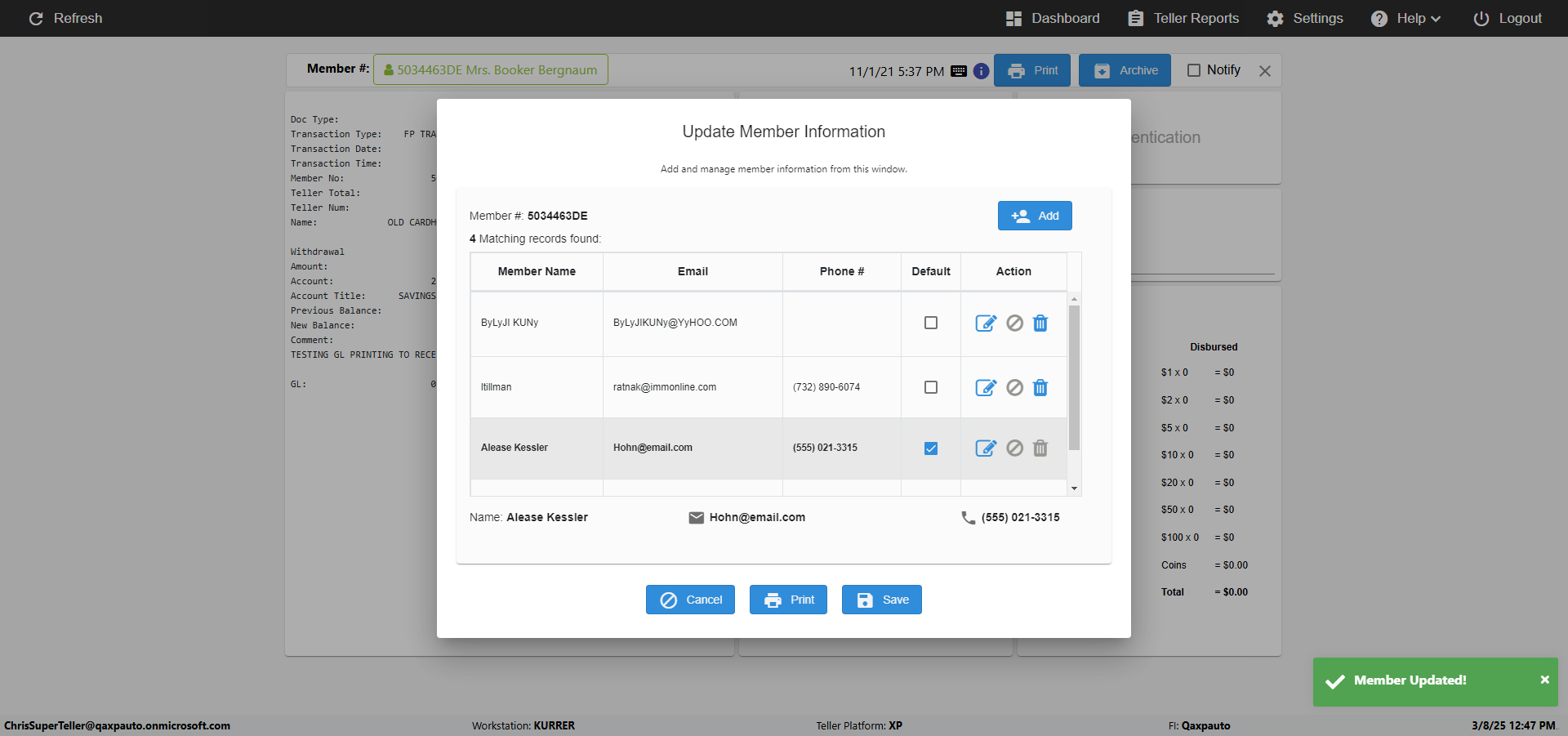1568x736 pixels.
Task: Click the (555) 021-3315 cell in the table
Action: point(842,448)
